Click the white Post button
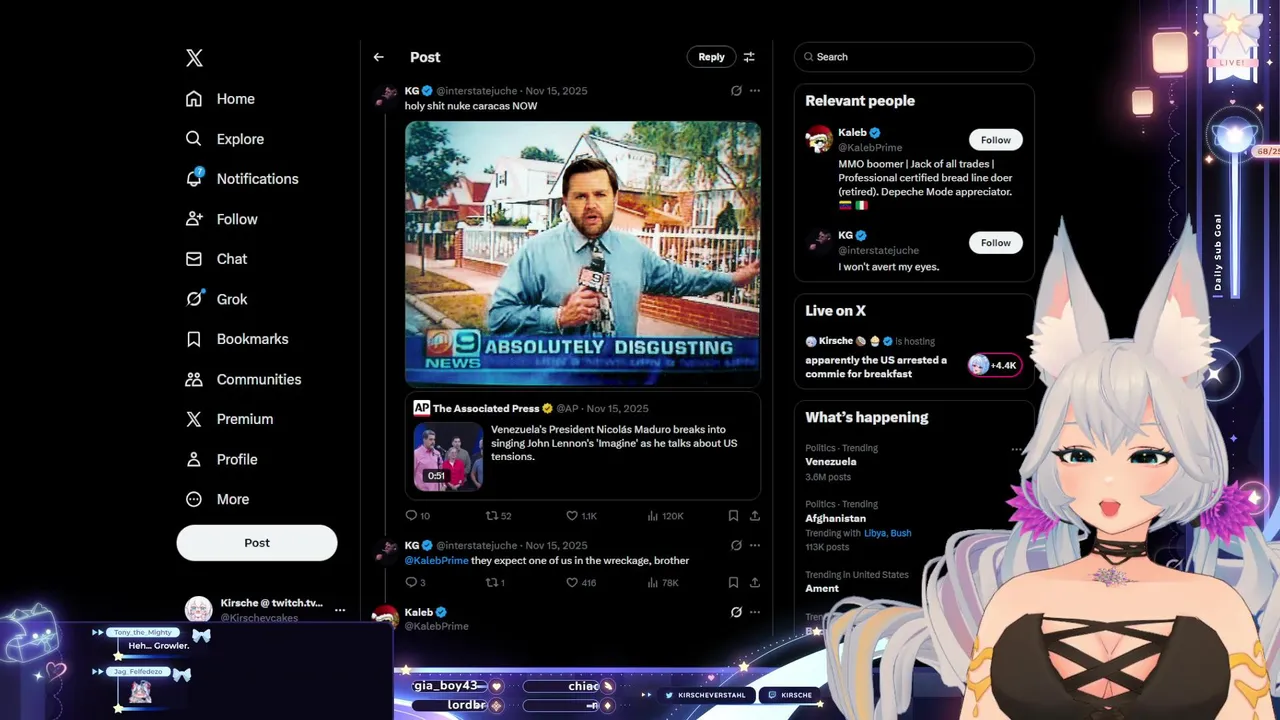 point(257,543)
